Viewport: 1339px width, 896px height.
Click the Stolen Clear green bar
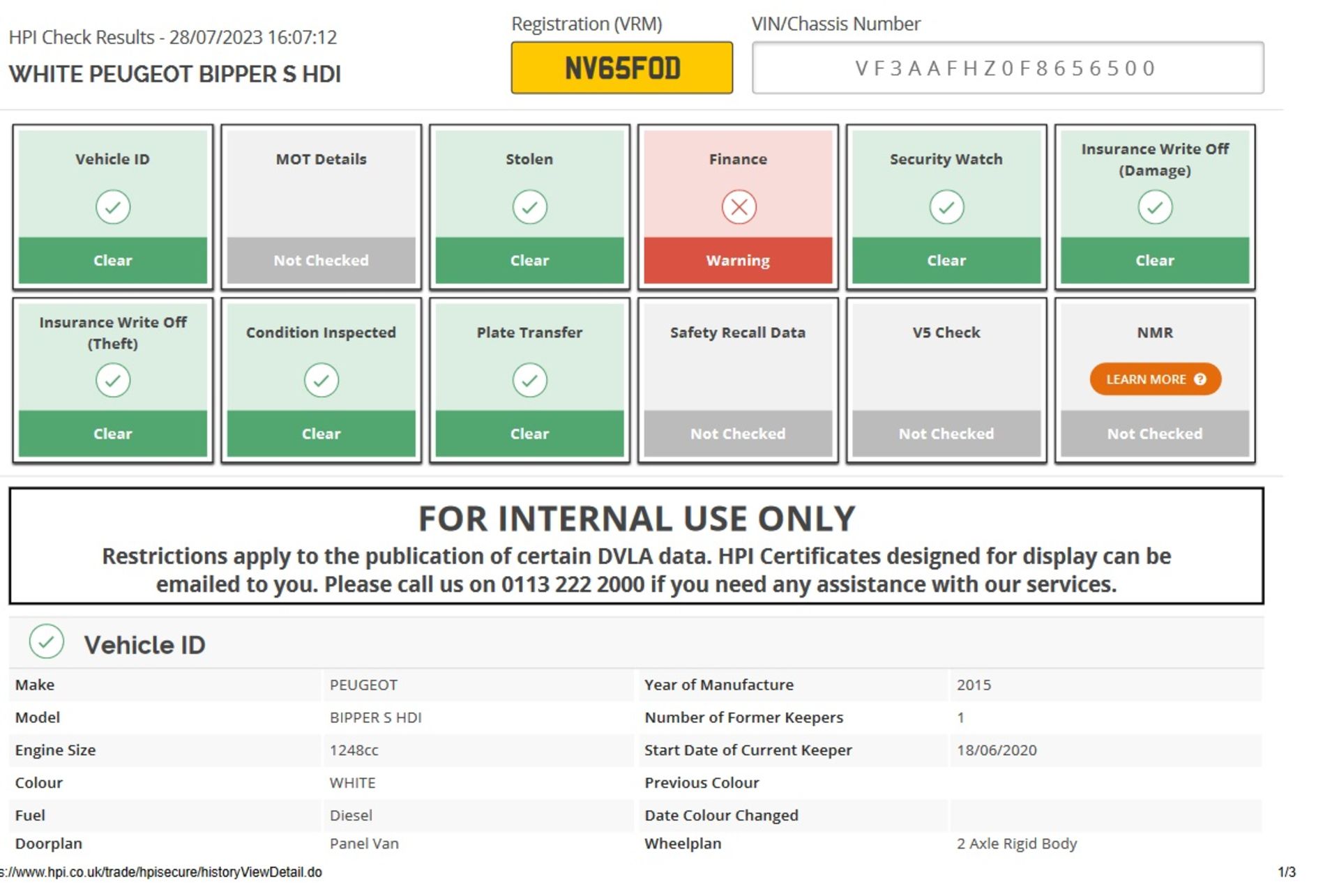tap(529, 260)
